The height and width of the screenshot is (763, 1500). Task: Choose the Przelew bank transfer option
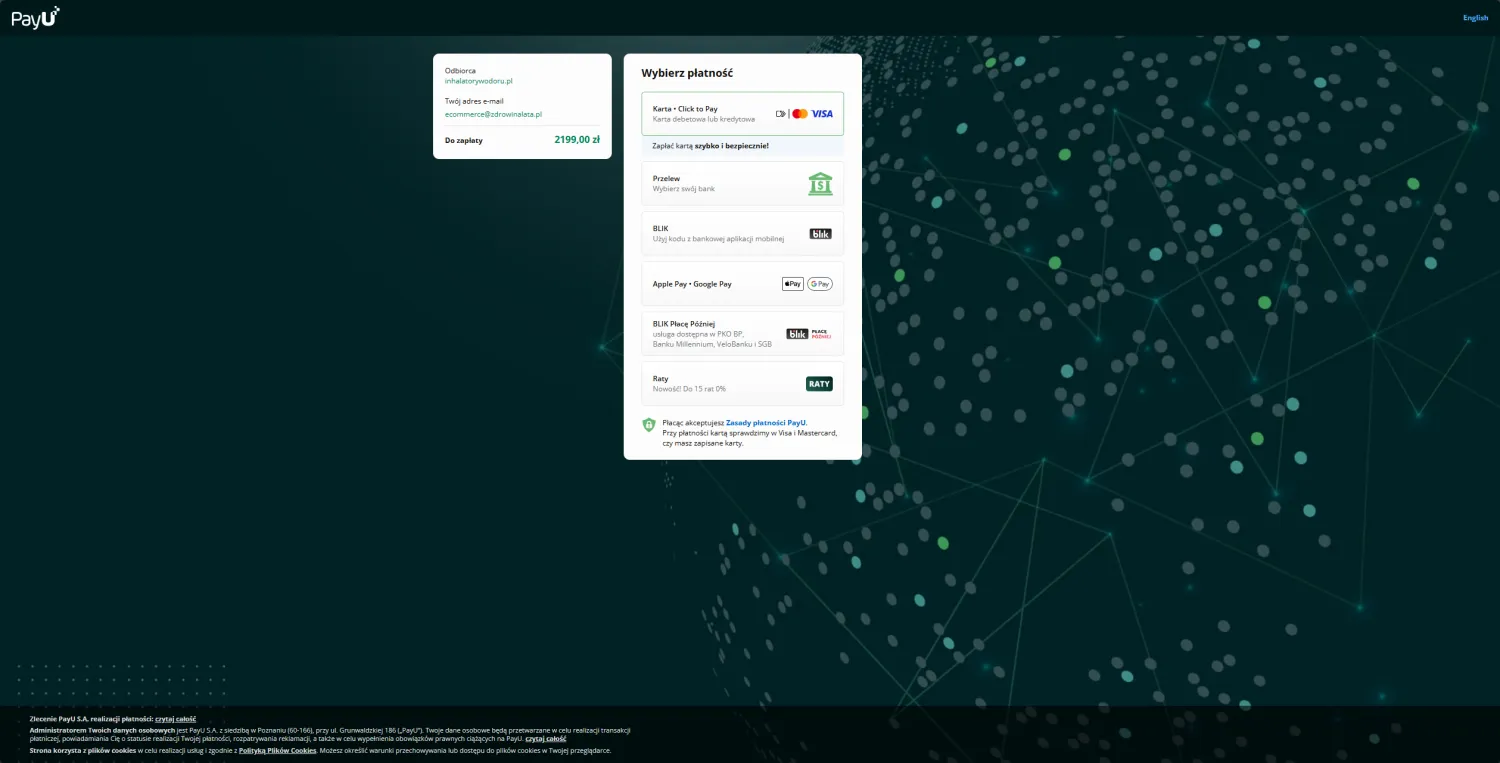(x=742, y=184)
